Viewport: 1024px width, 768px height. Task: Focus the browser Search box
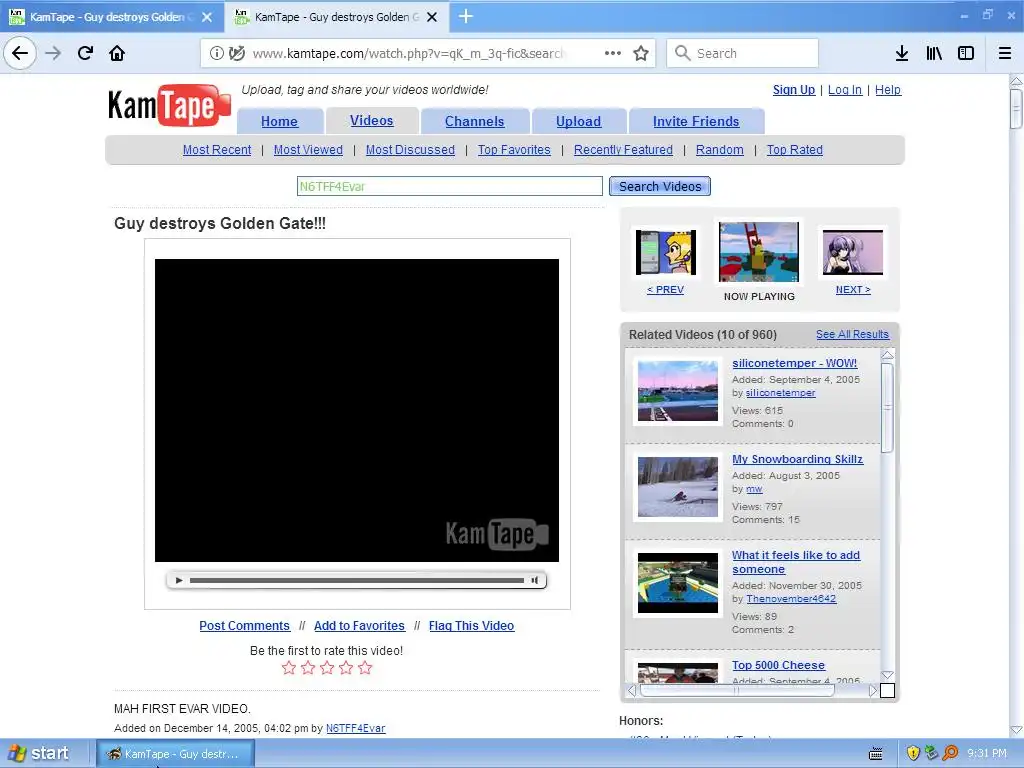tap(743, 53)
